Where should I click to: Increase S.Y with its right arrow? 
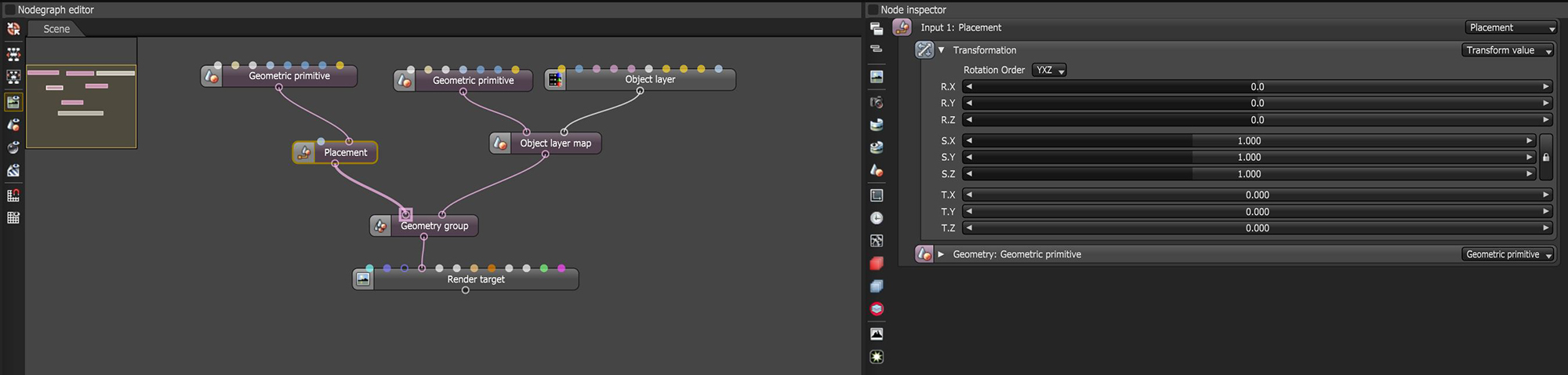tap(1529, 157)
